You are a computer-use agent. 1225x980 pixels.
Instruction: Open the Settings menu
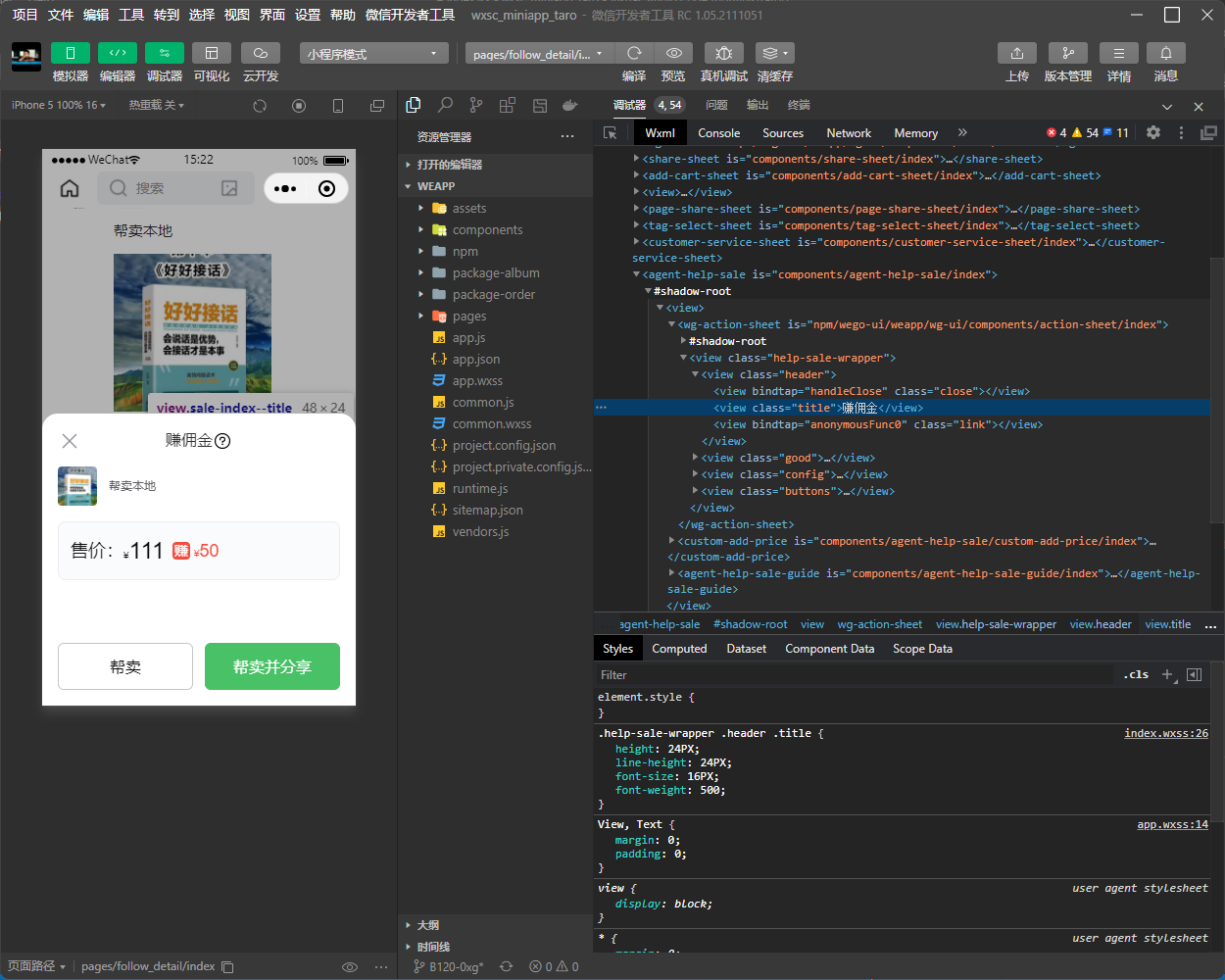pyautogui.click(x=308, y=15)
